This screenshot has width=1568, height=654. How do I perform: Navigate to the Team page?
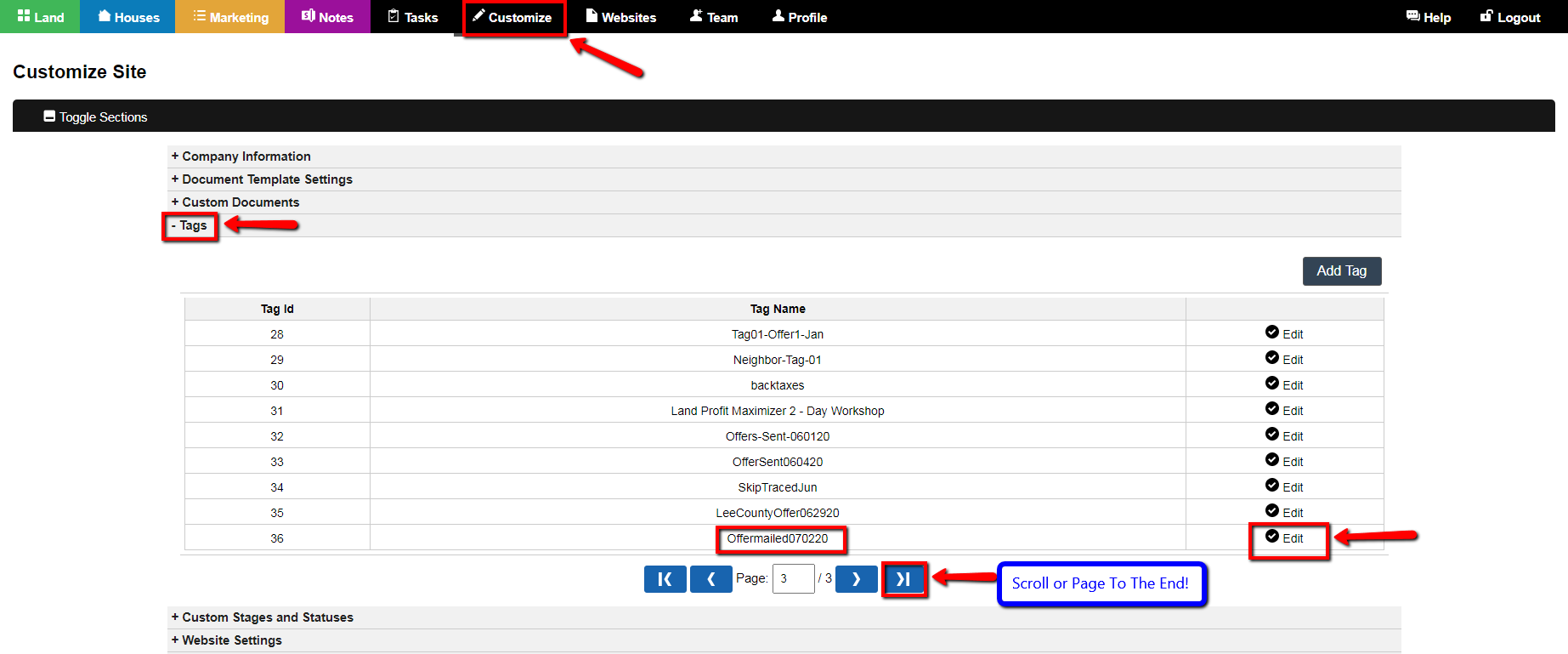(x=714, y=17)
